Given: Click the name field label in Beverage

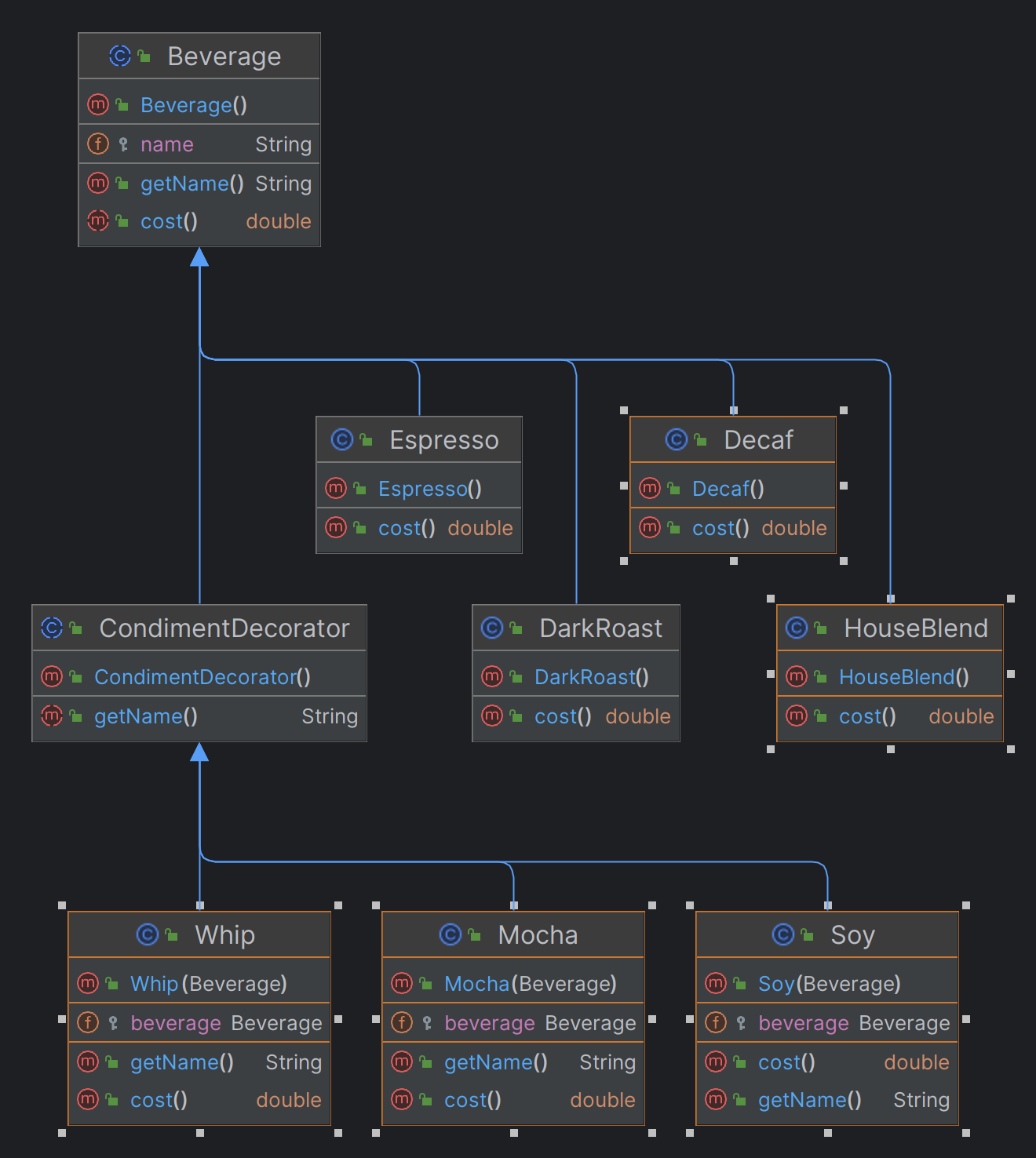Looking at the screenshot, I should pos(167,144).
